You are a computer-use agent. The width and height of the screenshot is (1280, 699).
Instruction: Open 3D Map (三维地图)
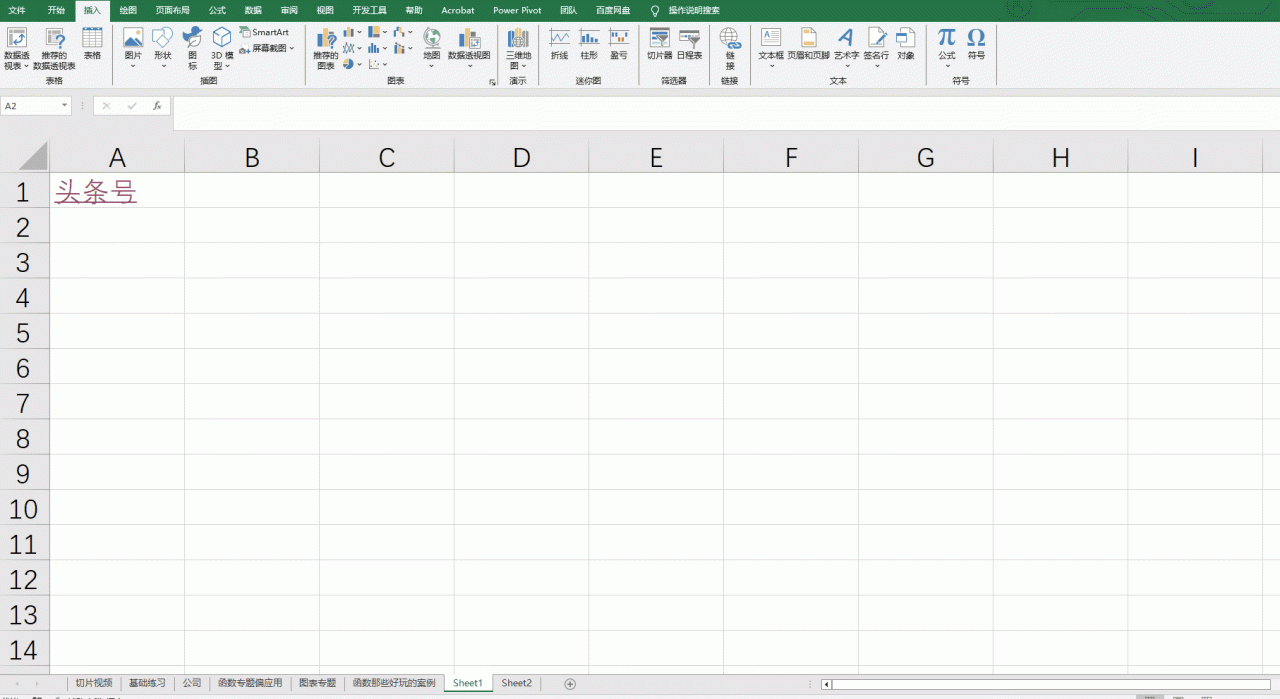click(518, 48)
